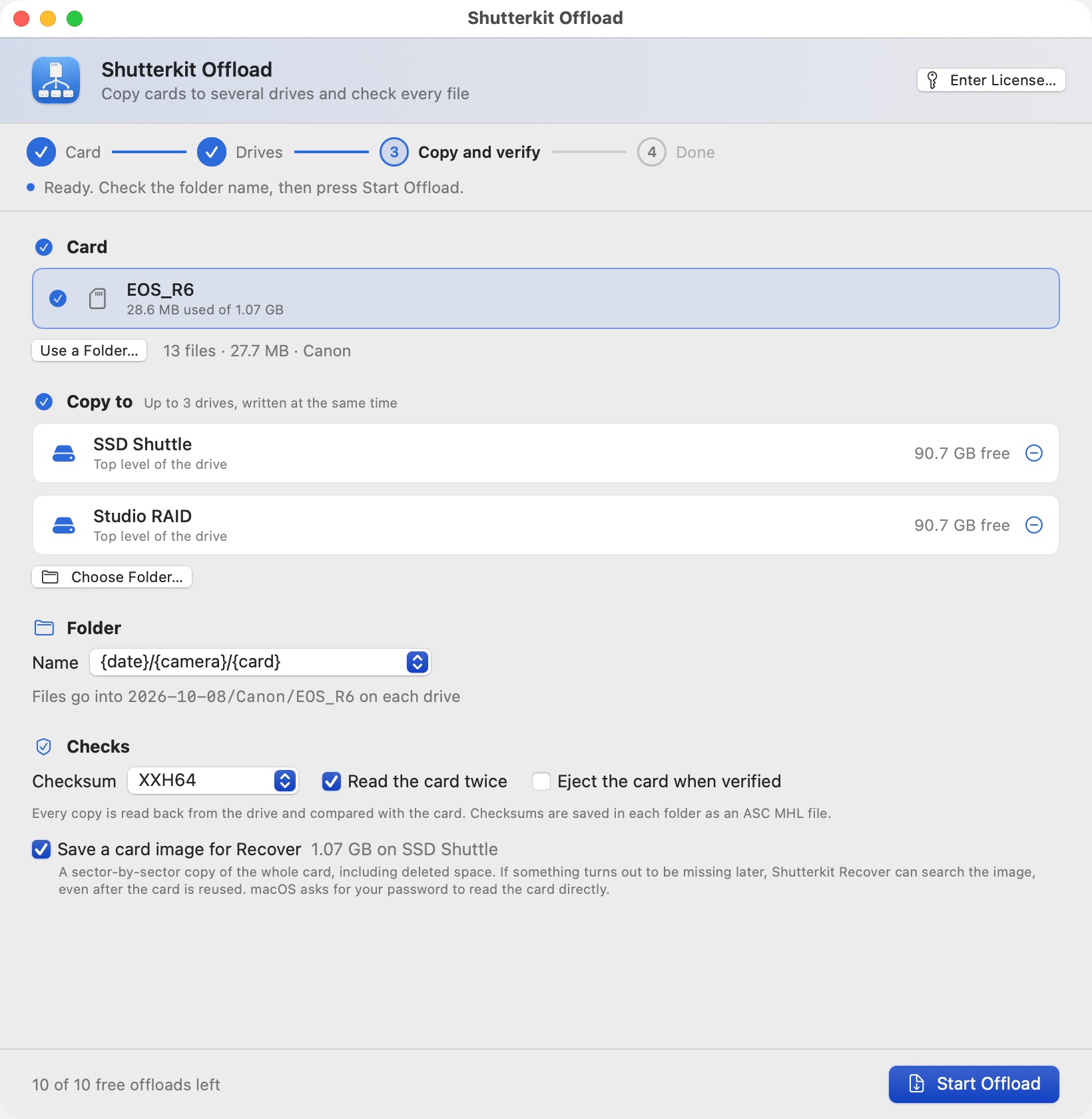Select the Studio RAID drive row

click(546, 525)
